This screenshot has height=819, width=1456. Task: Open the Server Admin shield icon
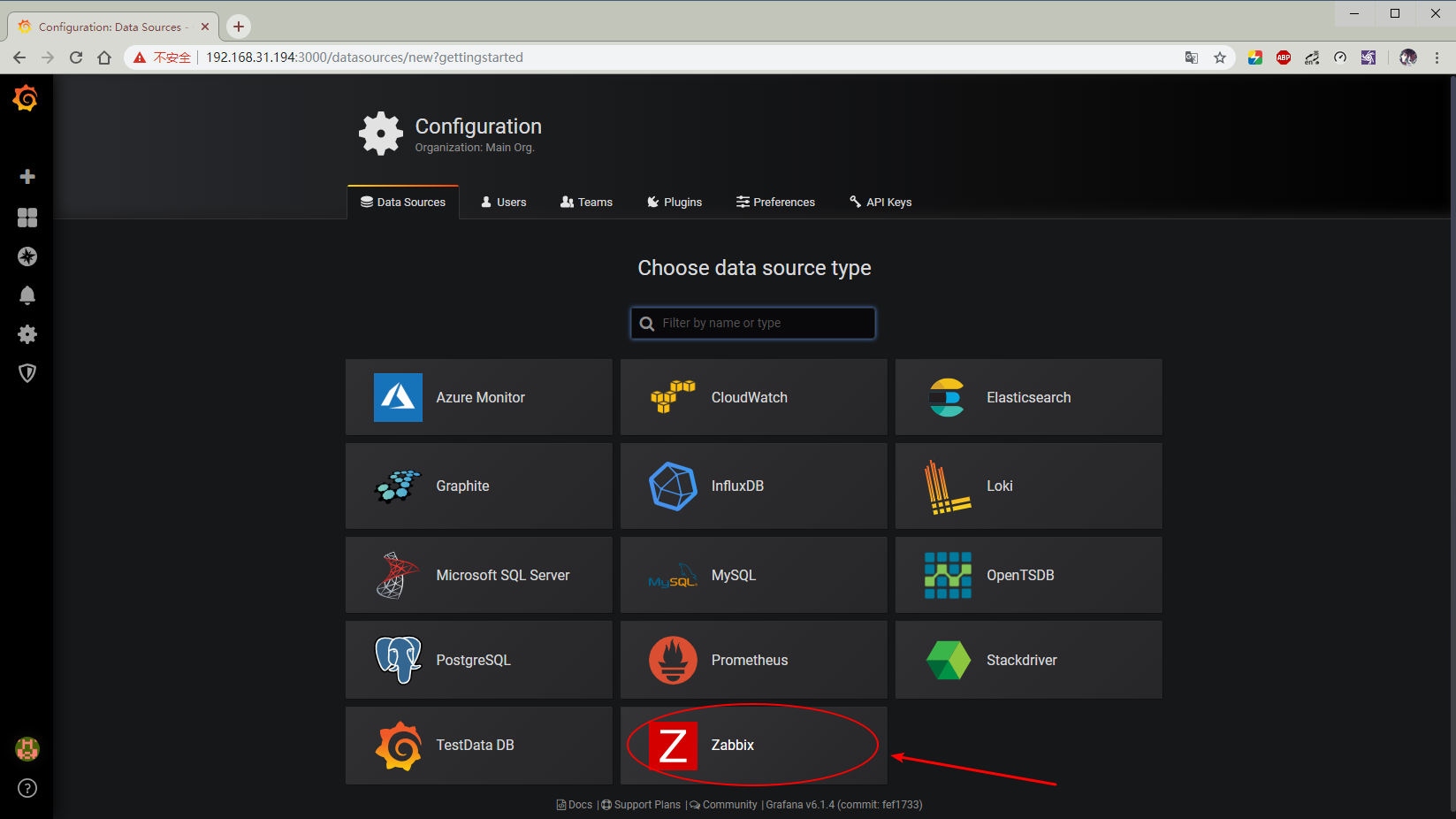pos(27,373)
